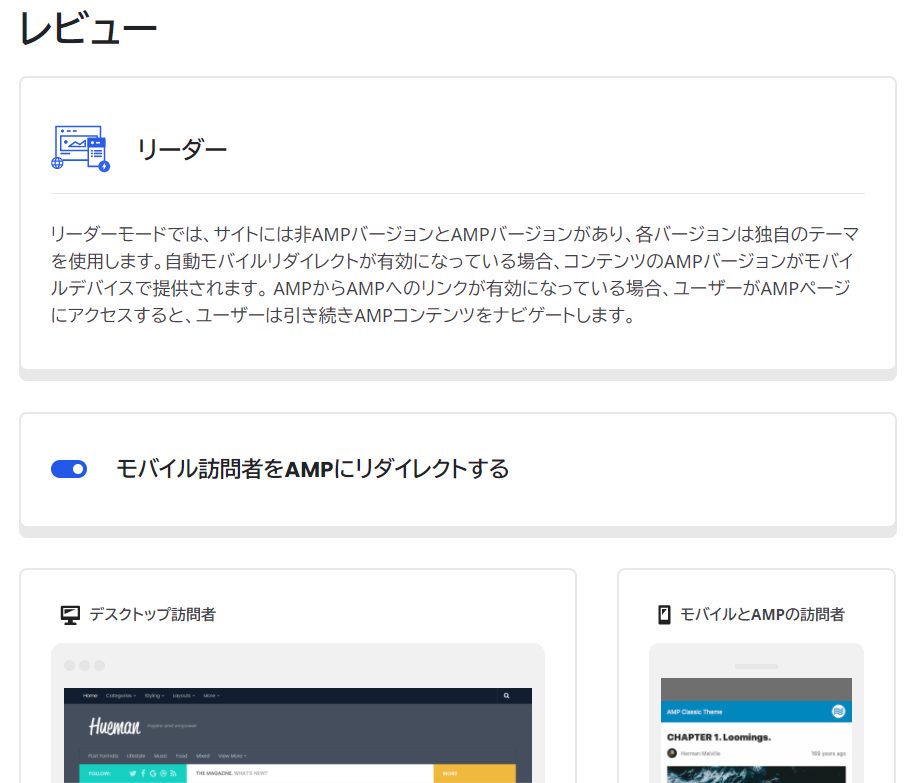Click the リーダー heading text
Screen dimensions: 913x783
tap(182, 149)
